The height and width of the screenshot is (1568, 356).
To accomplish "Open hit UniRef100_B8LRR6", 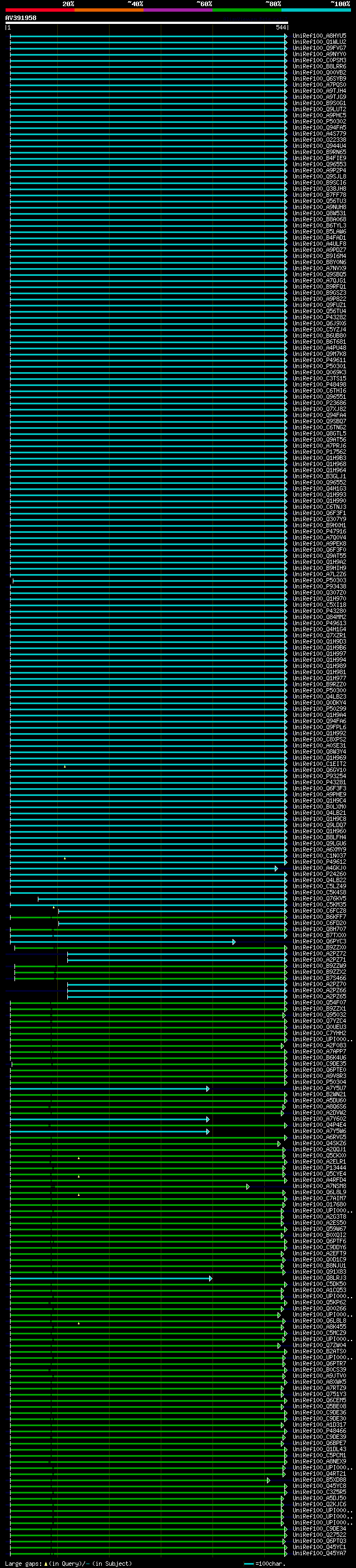I will [319, 66].
